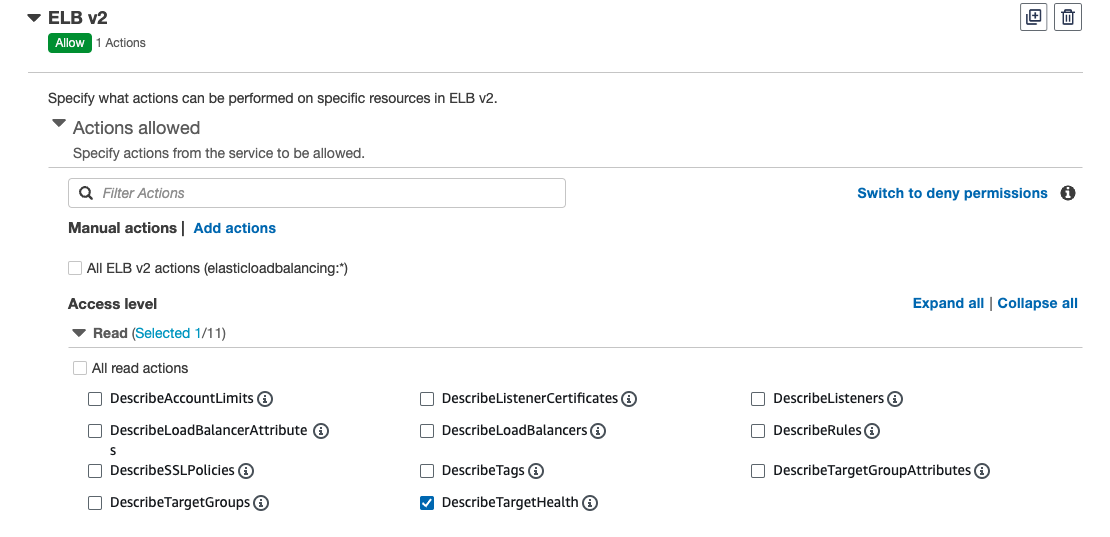The height and width of the screenshot is (537, 1110).
Task: Click Collapse all access levels
Action: coord(1037,303)
